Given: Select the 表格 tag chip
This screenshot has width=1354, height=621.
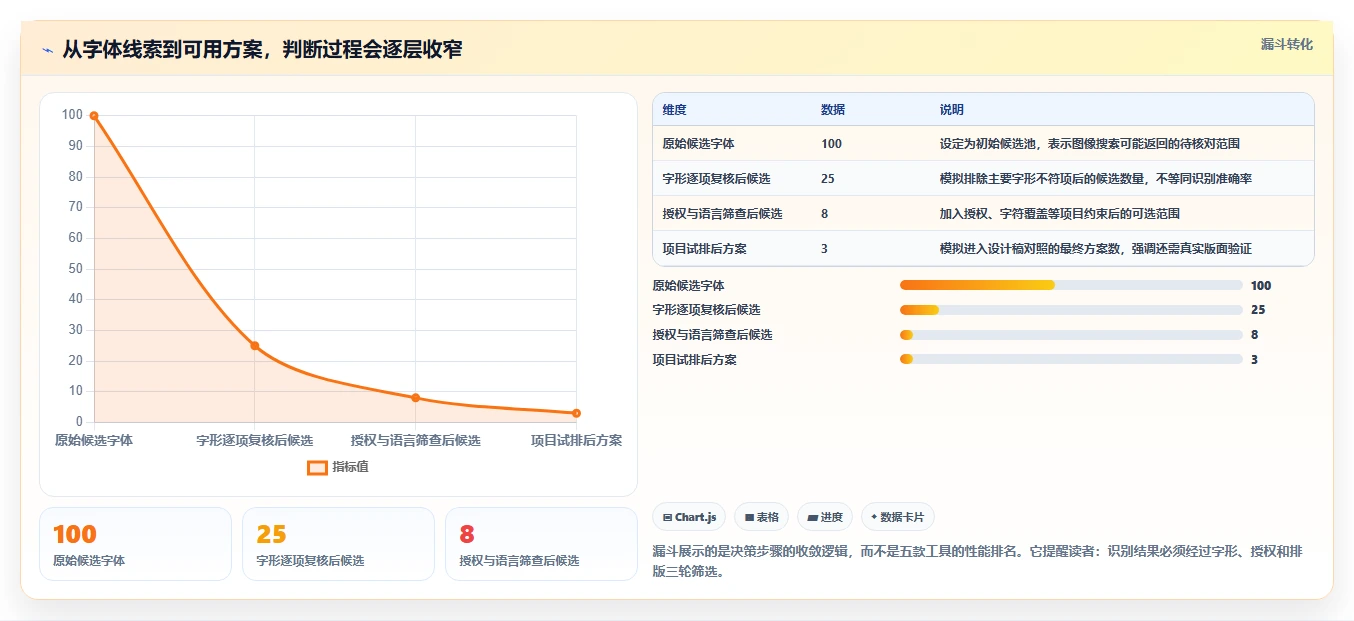Looking at the screenshot, I should coord(761,517).
